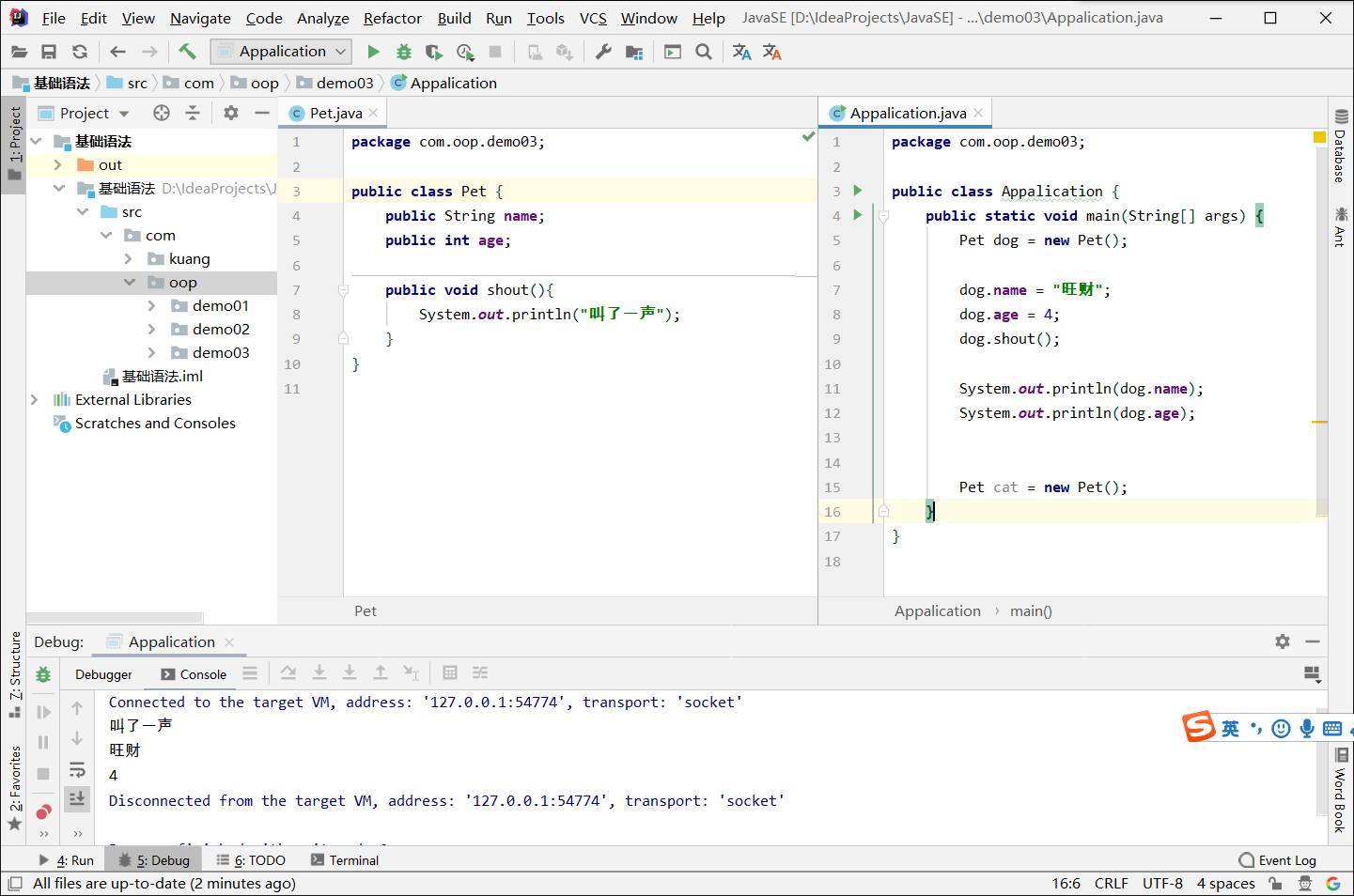Click the Rerun debug bug icon

pos(43,674)
